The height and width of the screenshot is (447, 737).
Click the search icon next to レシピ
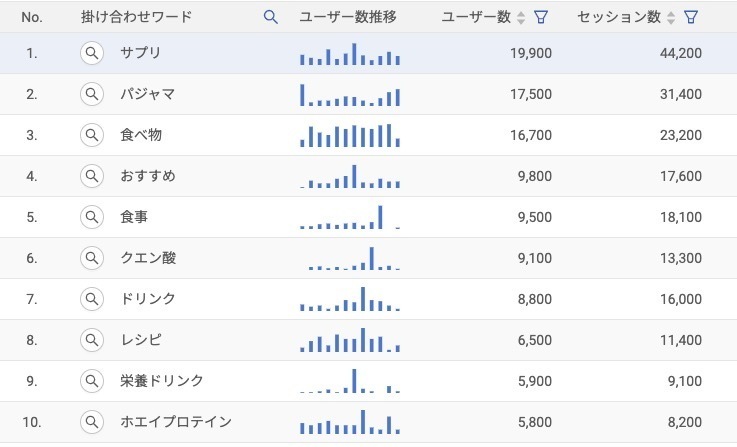(92, 340)
